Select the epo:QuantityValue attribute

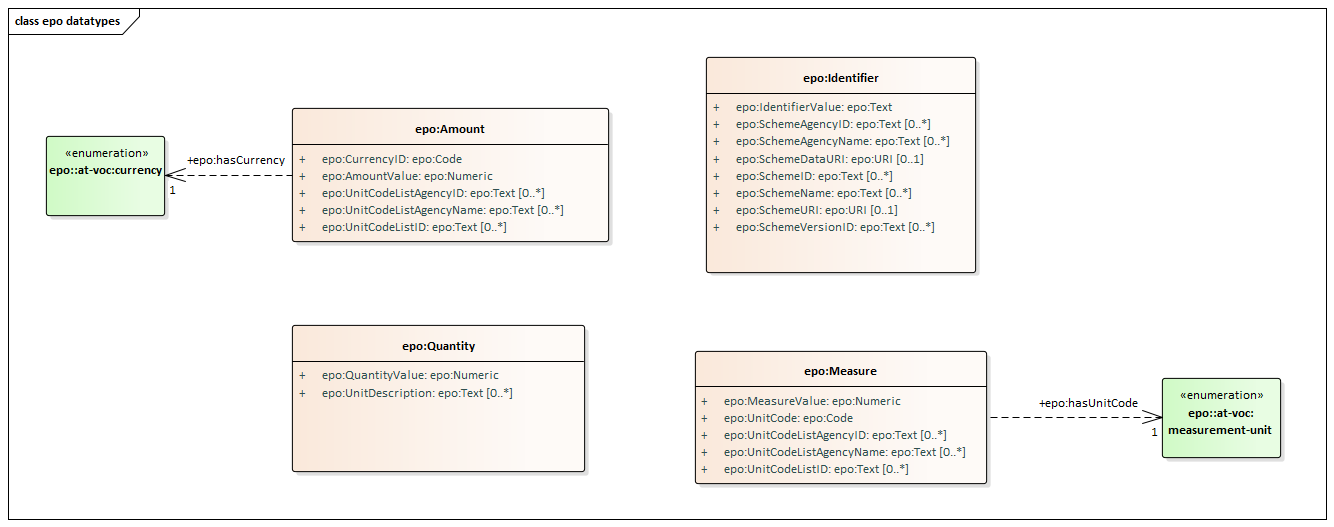click(x=410, y=376)
